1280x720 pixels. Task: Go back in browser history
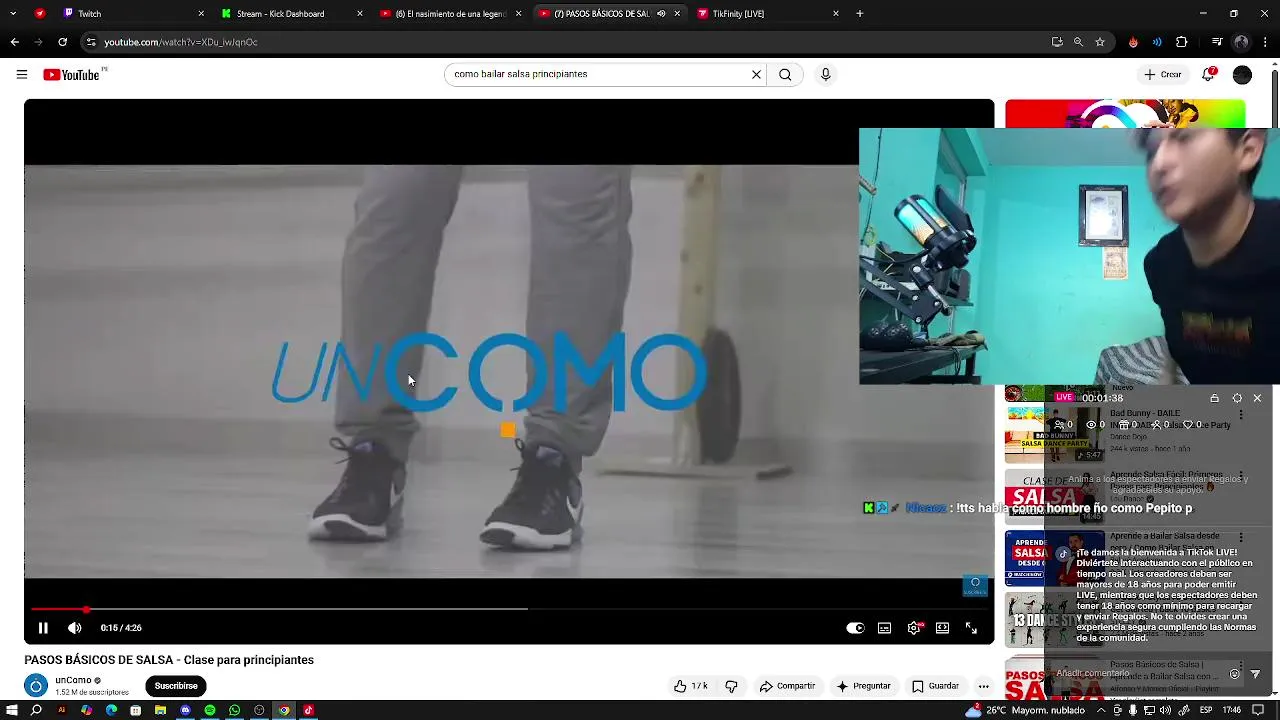(x=14, y=42)
